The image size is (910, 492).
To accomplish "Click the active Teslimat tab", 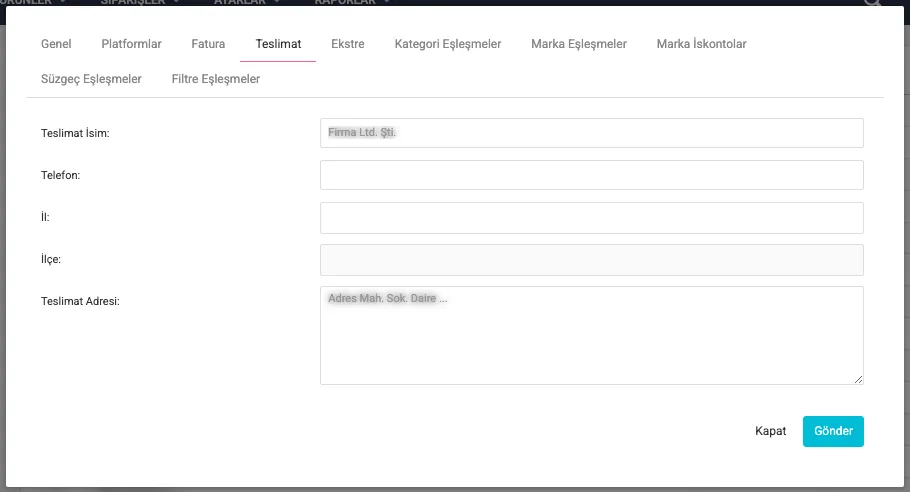I will (x=278, y=44).
